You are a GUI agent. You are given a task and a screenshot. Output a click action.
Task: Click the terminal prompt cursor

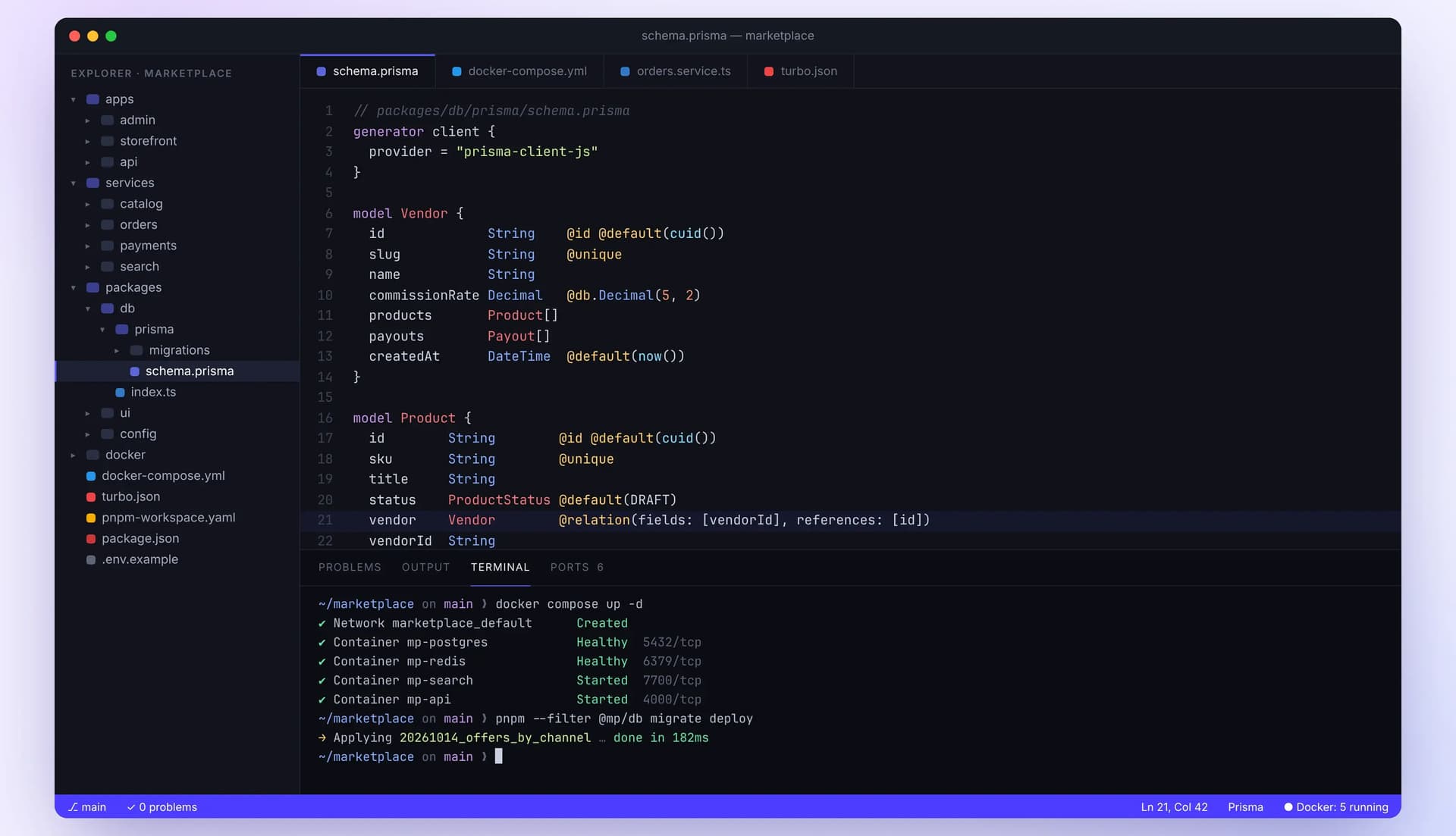pyautogui.click(x=499, y=756)
